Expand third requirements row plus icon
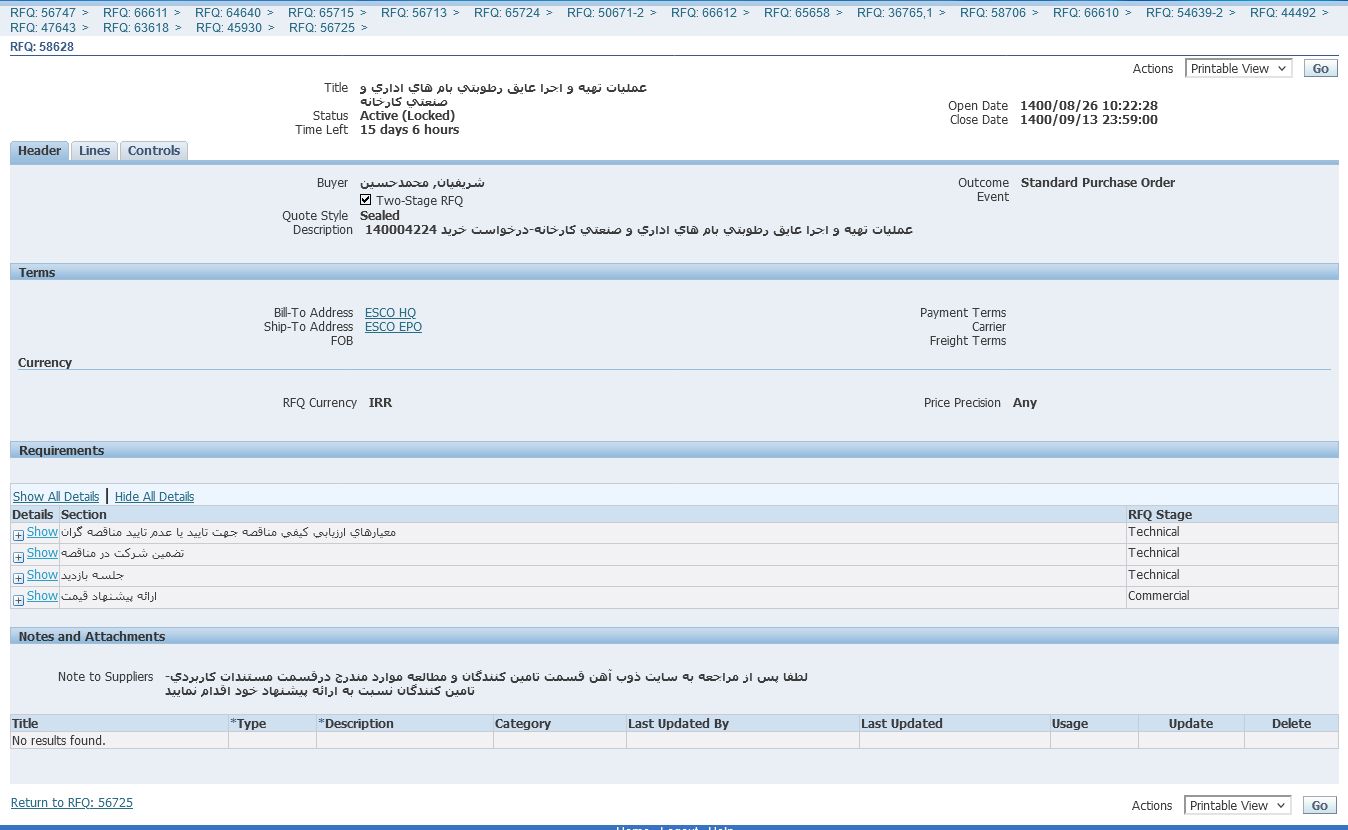1348x830 pixels. coord(18,578)
